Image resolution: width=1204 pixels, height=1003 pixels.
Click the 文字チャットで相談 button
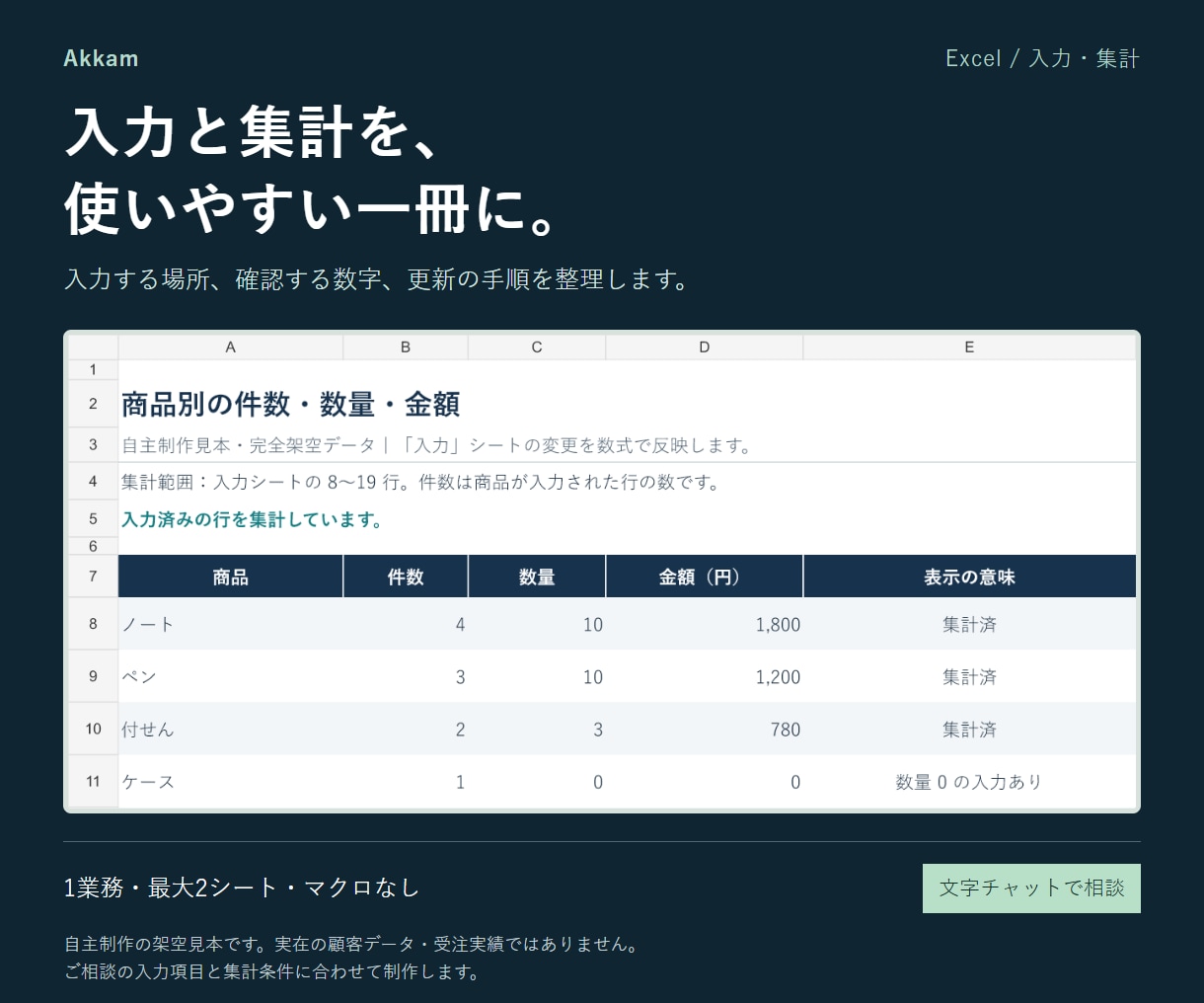[x=1031, y=888]
